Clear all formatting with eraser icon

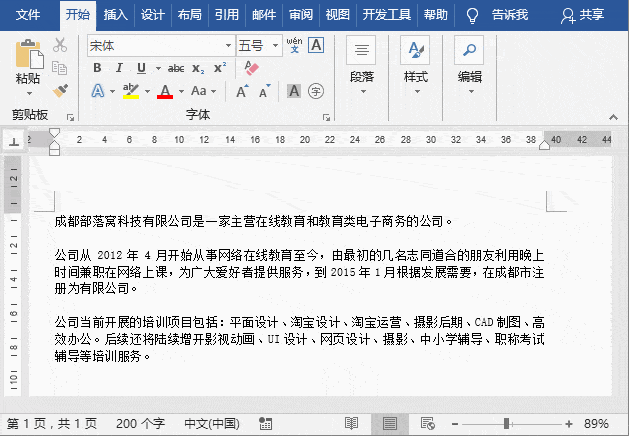click(251, 68)
